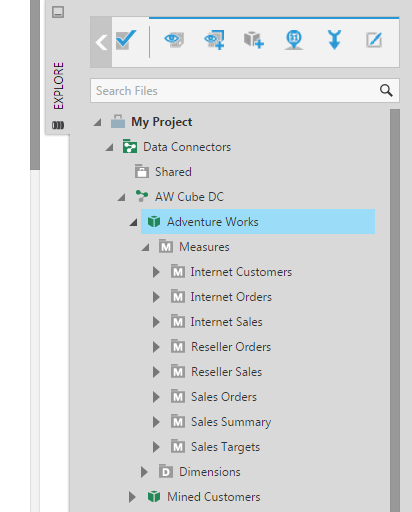Select the Reseller Orders text
The width and height of the screenshot is (412, 512).
point(231,347)
